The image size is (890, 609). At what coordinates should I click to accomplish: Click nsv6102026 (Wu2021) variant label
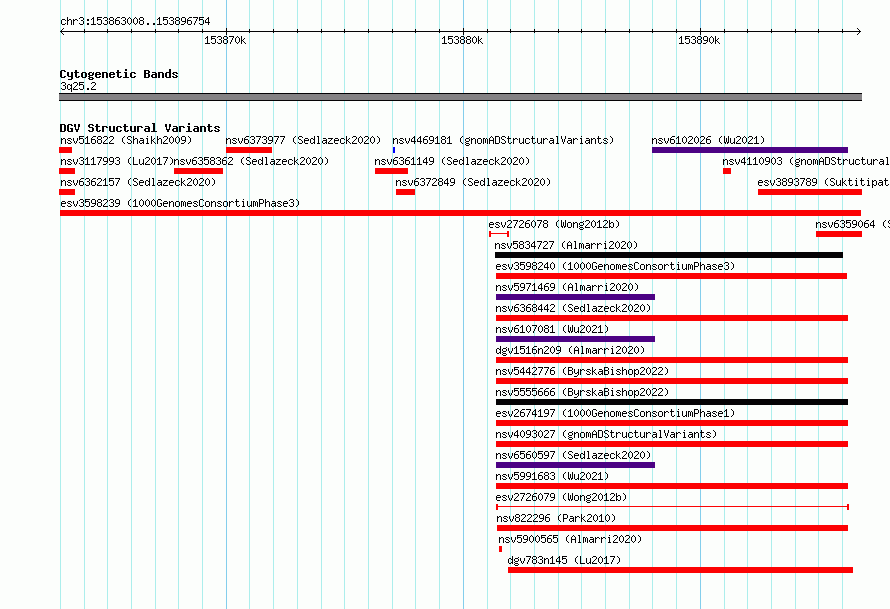pos(708,140)
